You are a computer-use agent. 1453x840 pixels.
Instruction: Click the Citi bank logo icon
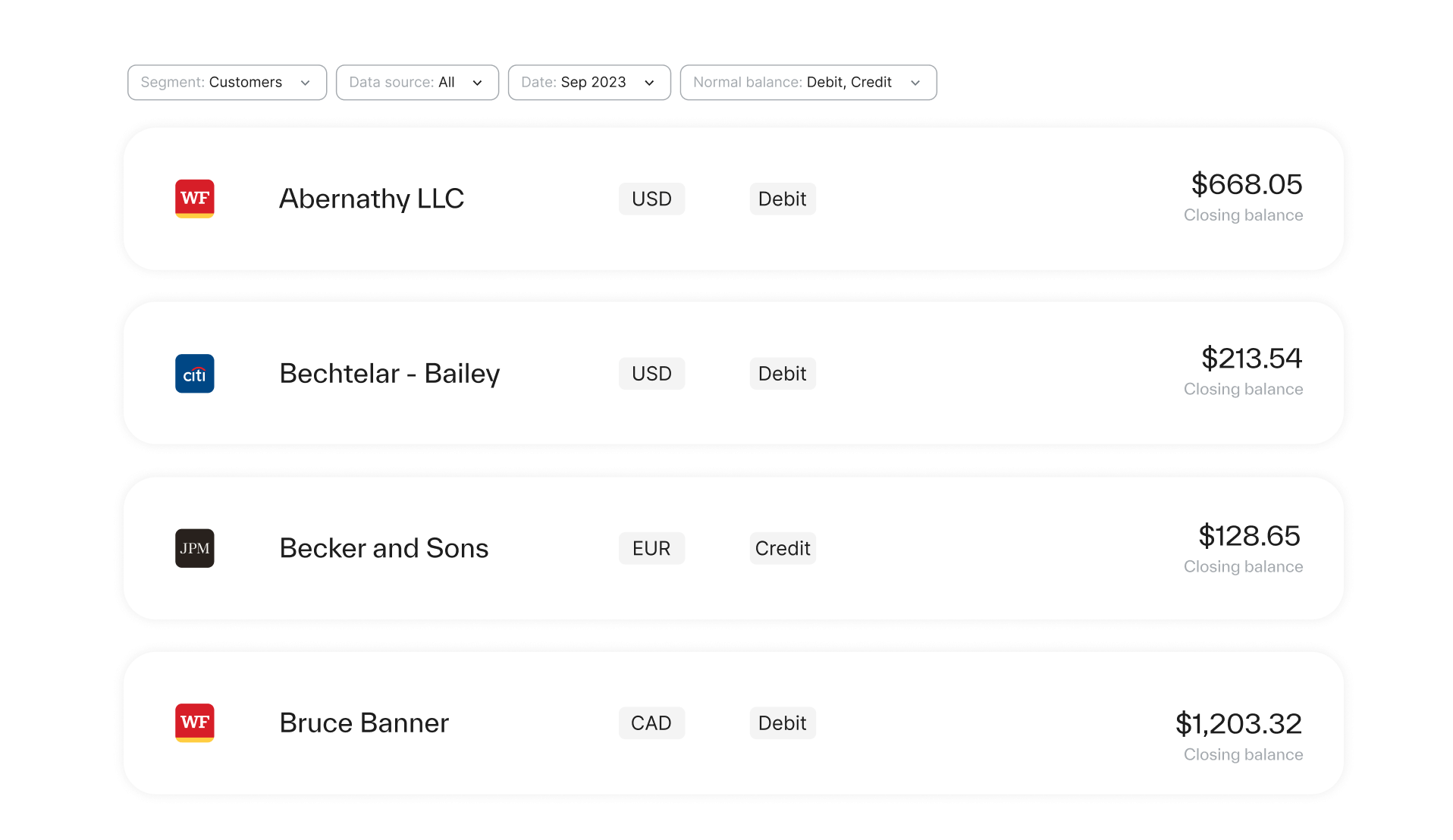(194, 374)
